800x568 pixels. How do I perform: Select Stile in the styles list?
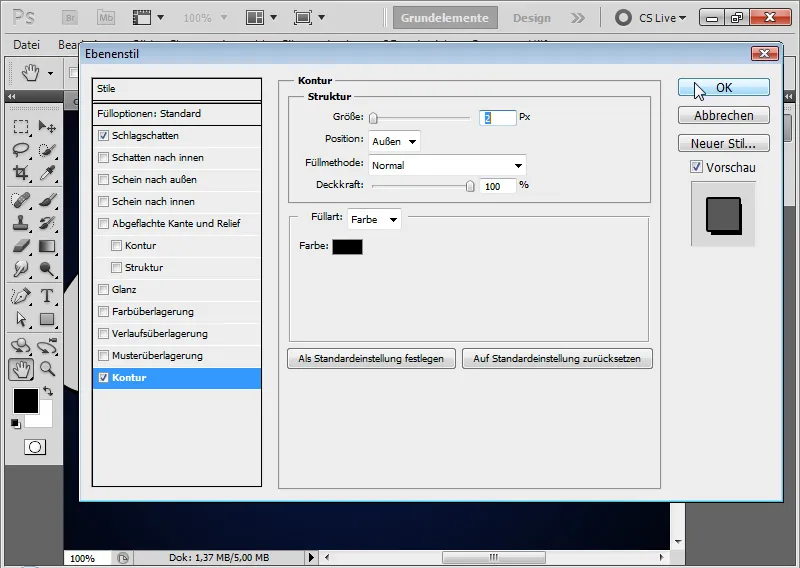[x=177, y=89]
